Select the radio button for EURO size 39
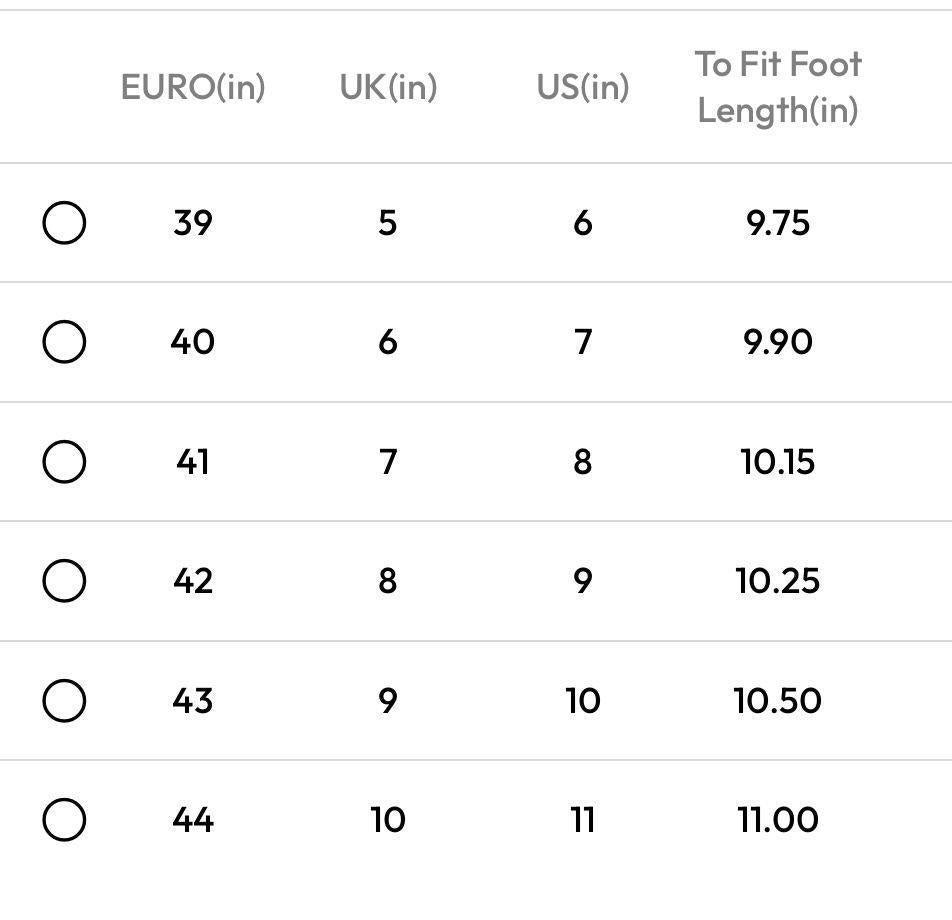This screenshot has width=952, height=920. (x=64, y=222)
